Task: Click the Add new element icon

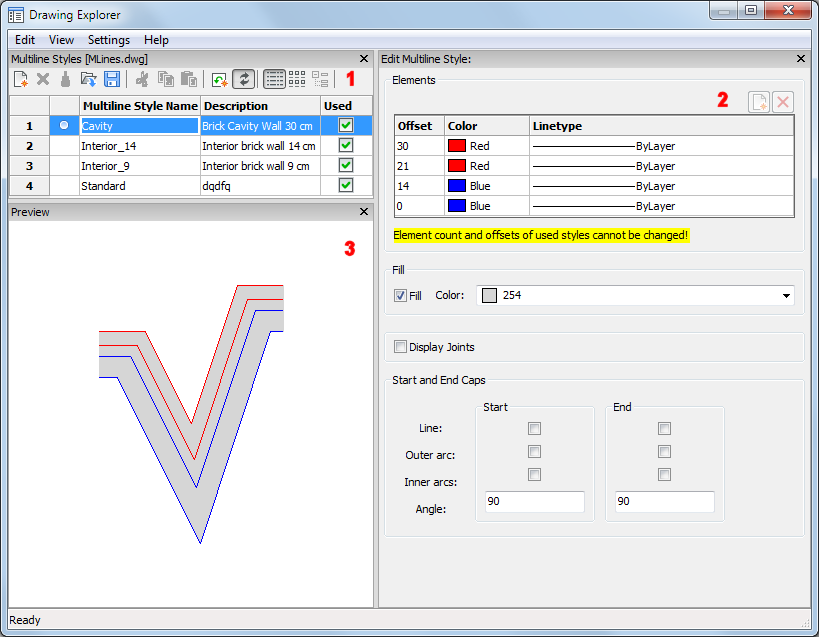Action: click(x=759, y=101)
